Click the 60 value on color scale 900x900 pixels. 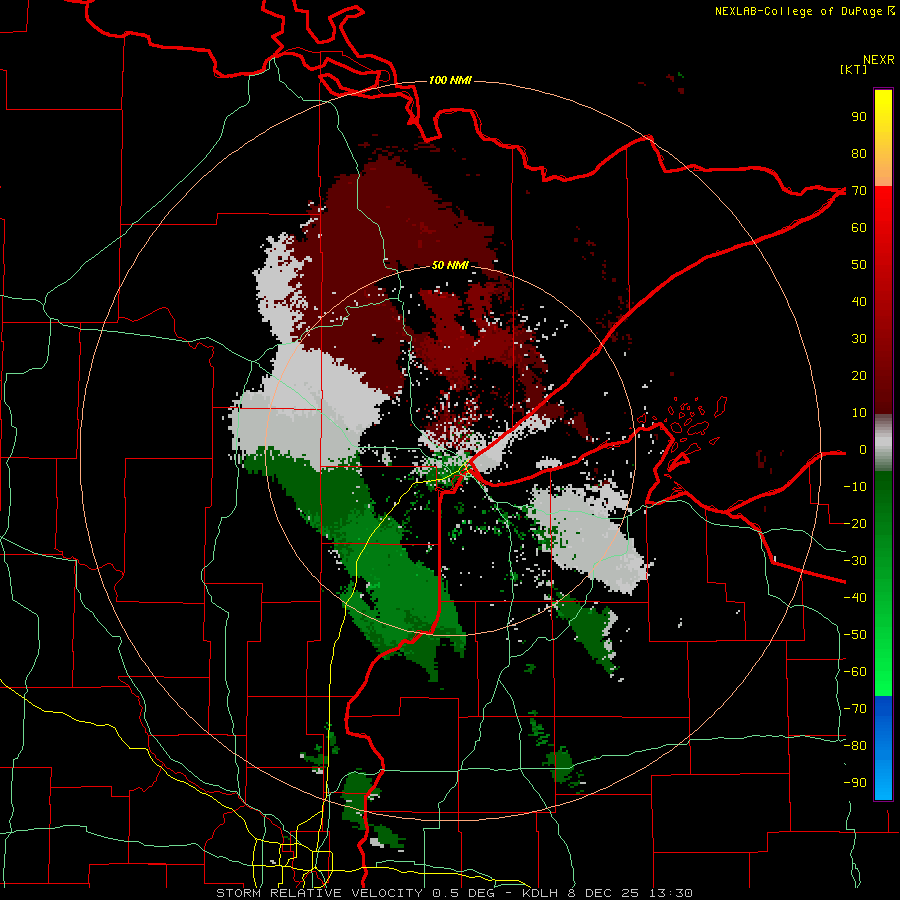[859, 227]
